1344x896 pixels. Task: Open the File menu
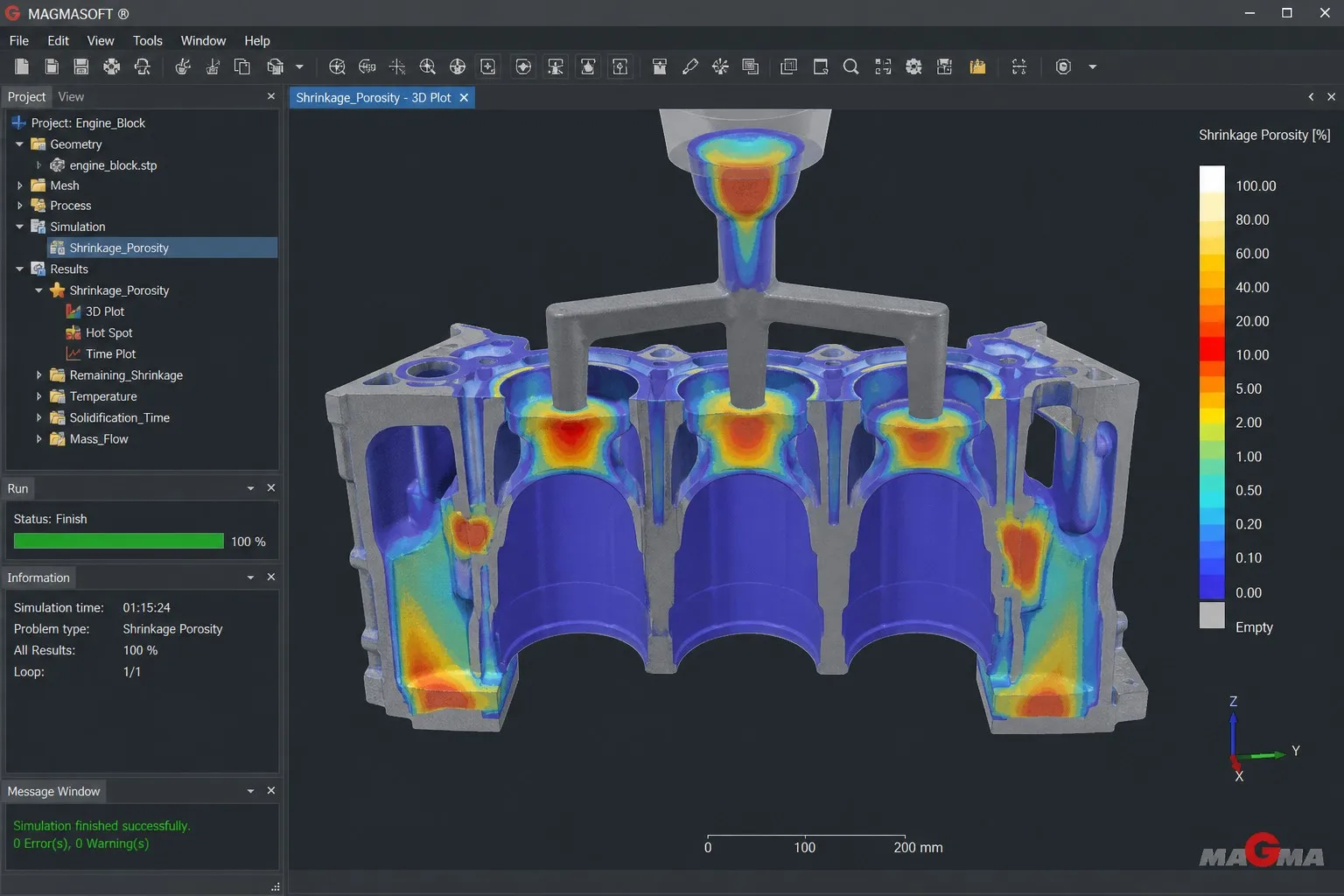pos(19,40)
